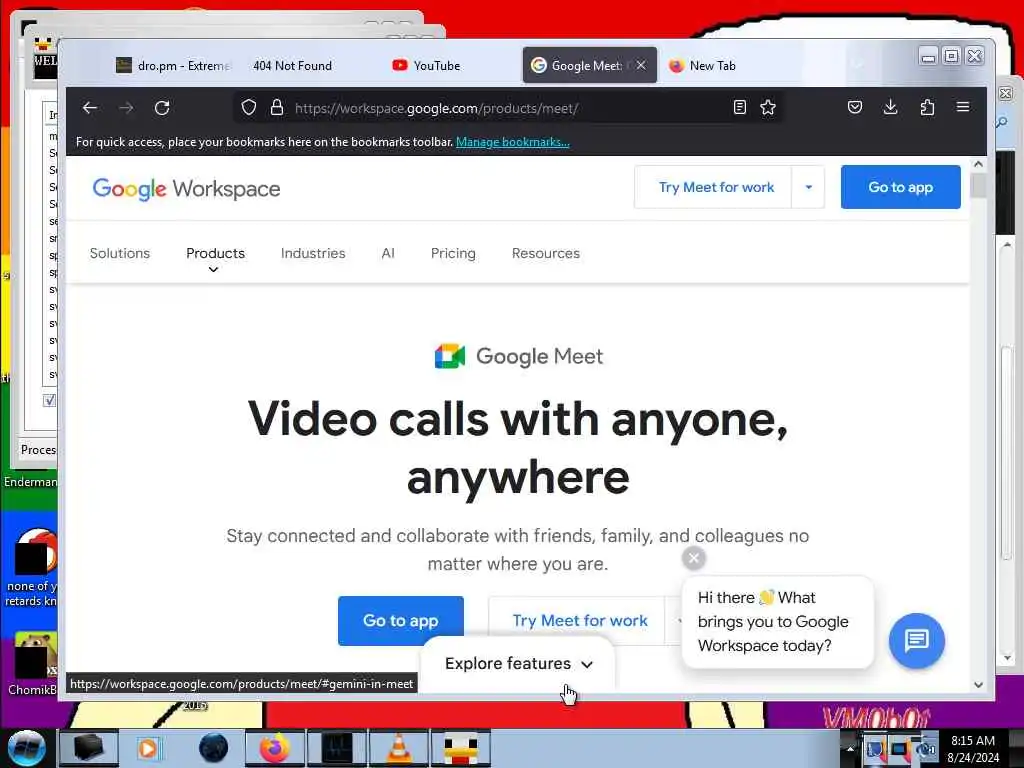Screen dimensions: 1024x768
Task: Open the Industries nav menu
Action: [313, 253]
